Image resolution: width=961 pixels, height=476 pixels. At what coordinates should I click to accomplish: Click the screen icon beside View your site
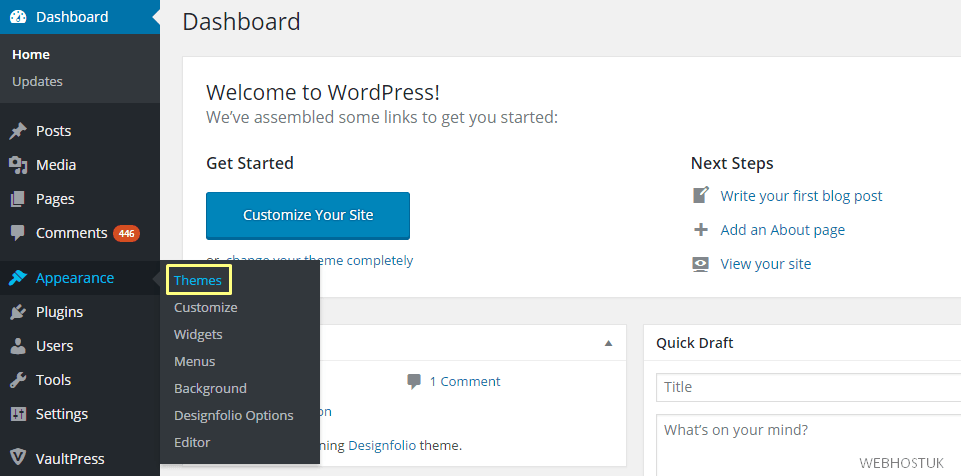[x=701, y=264]
